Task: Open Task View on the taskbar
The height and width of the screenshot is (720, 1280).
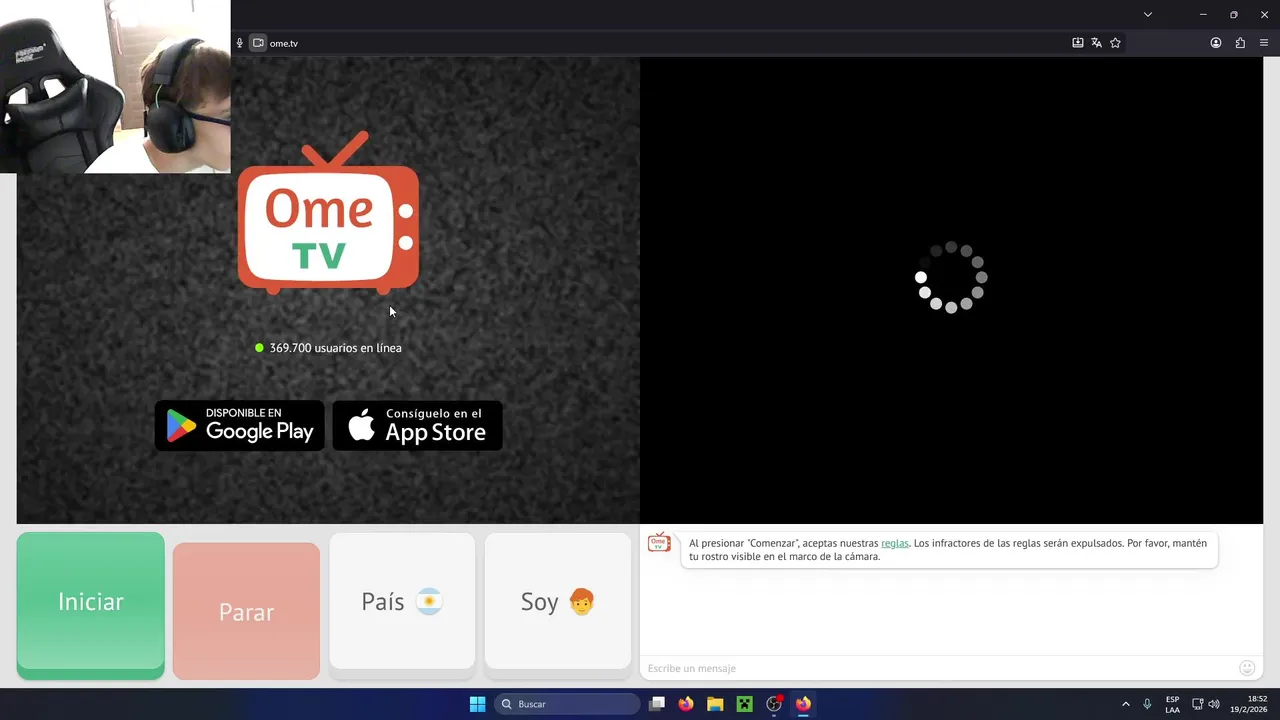Action: pos(657,704)
